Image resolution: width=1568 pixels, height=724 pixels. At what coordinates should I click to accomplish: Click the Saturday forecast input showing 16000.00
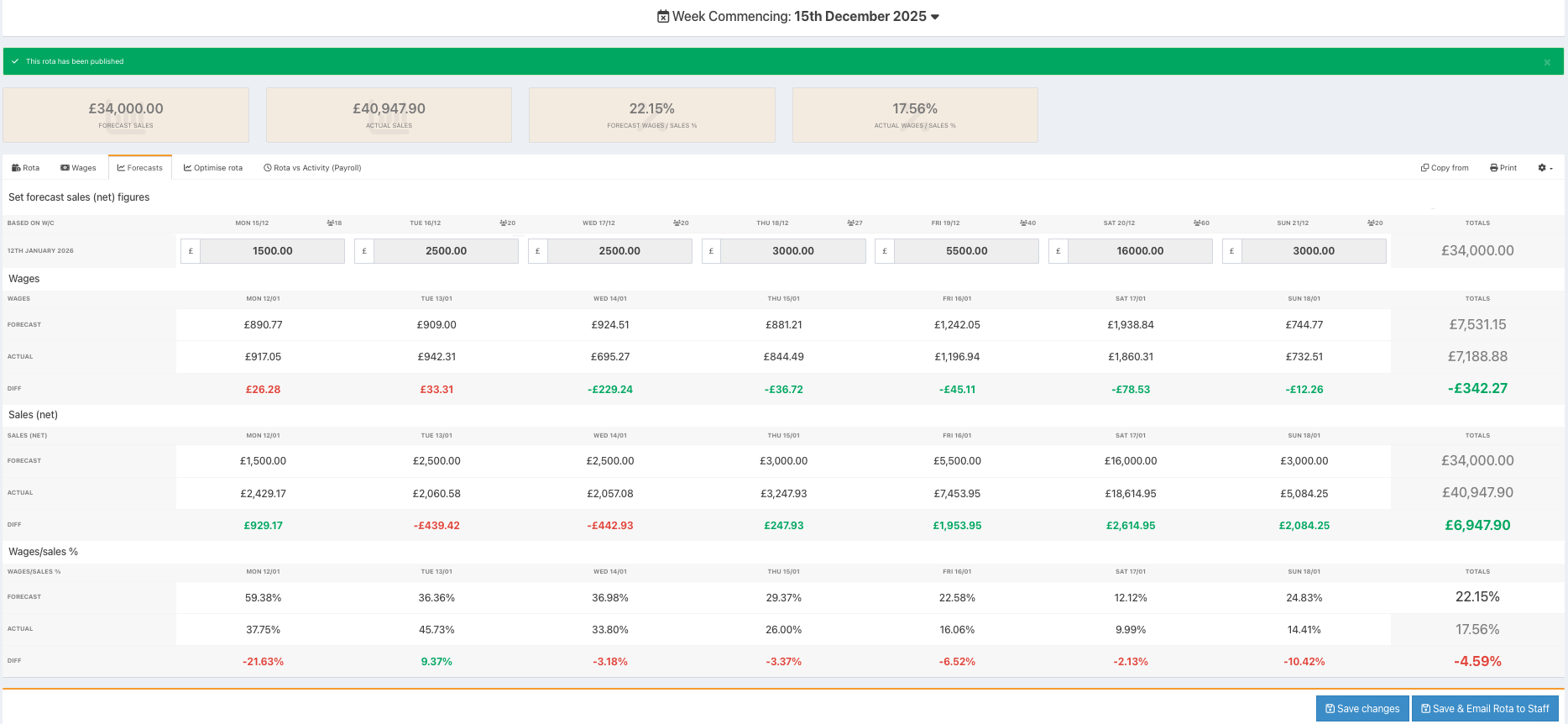pos(1139,251)
